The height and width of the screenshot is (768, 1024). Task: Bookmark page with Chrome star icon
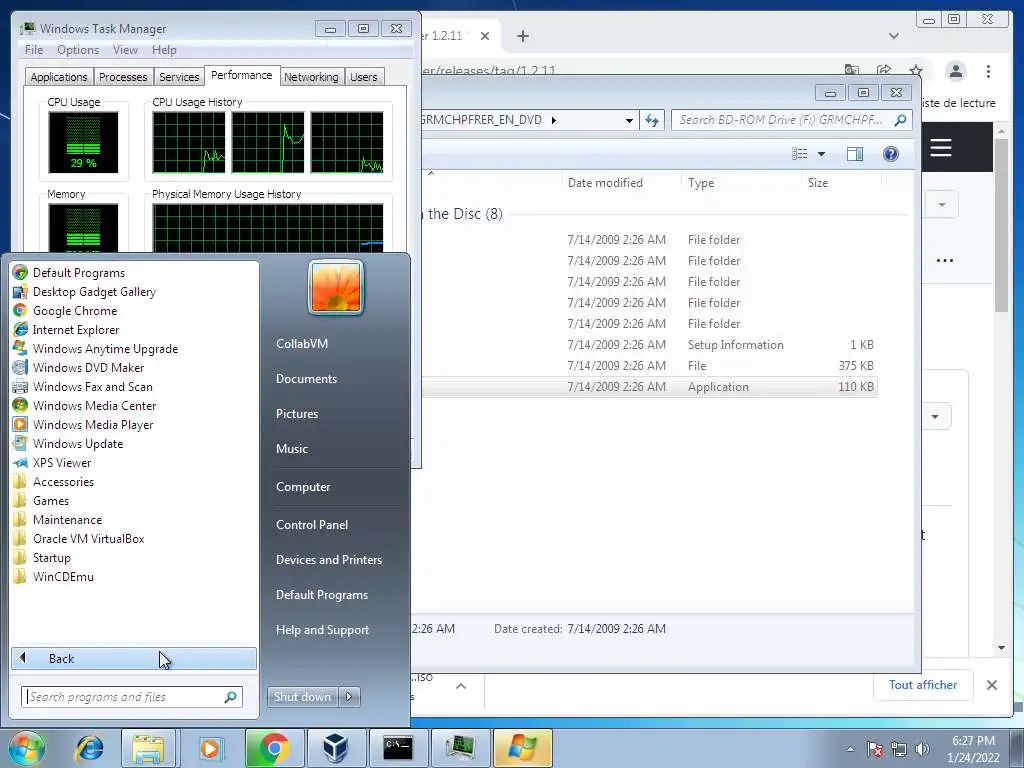pos(916,71)
